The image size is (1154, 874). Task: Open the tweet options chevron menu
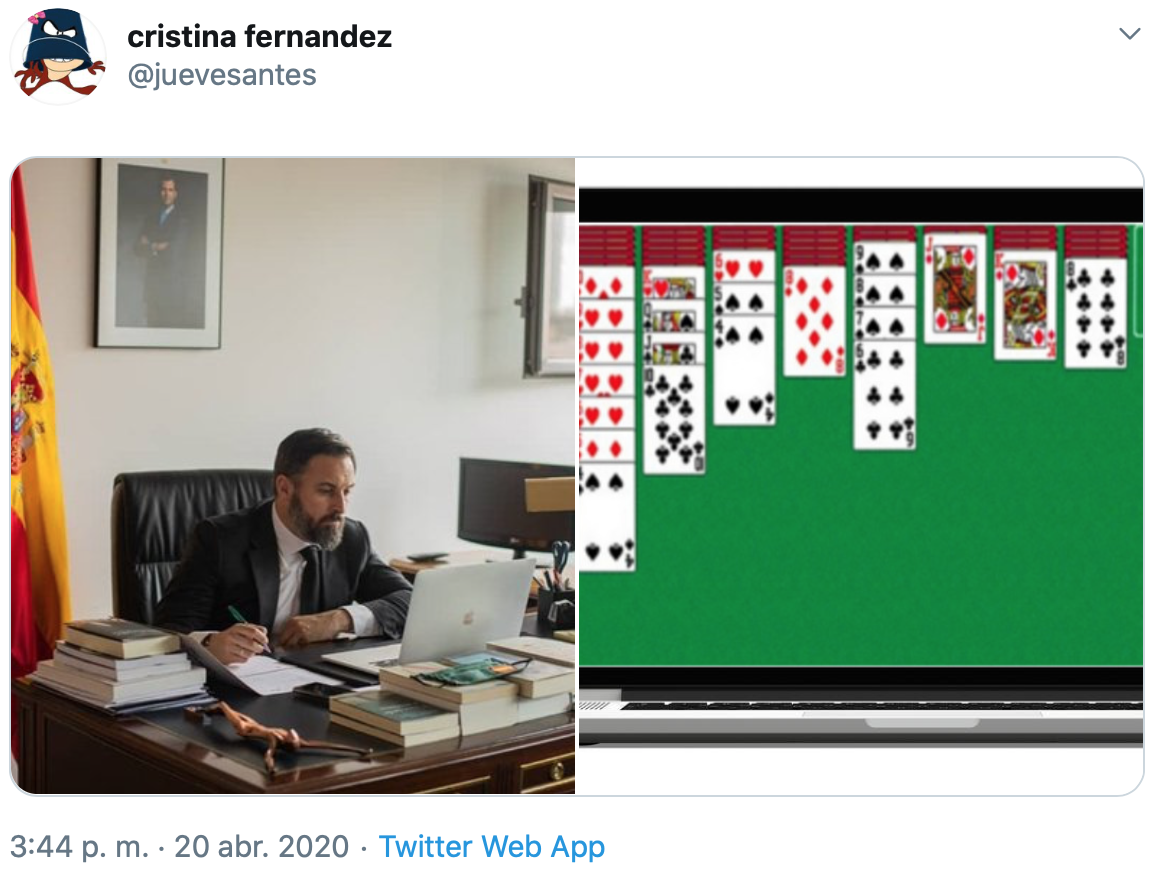point(1129,34)
